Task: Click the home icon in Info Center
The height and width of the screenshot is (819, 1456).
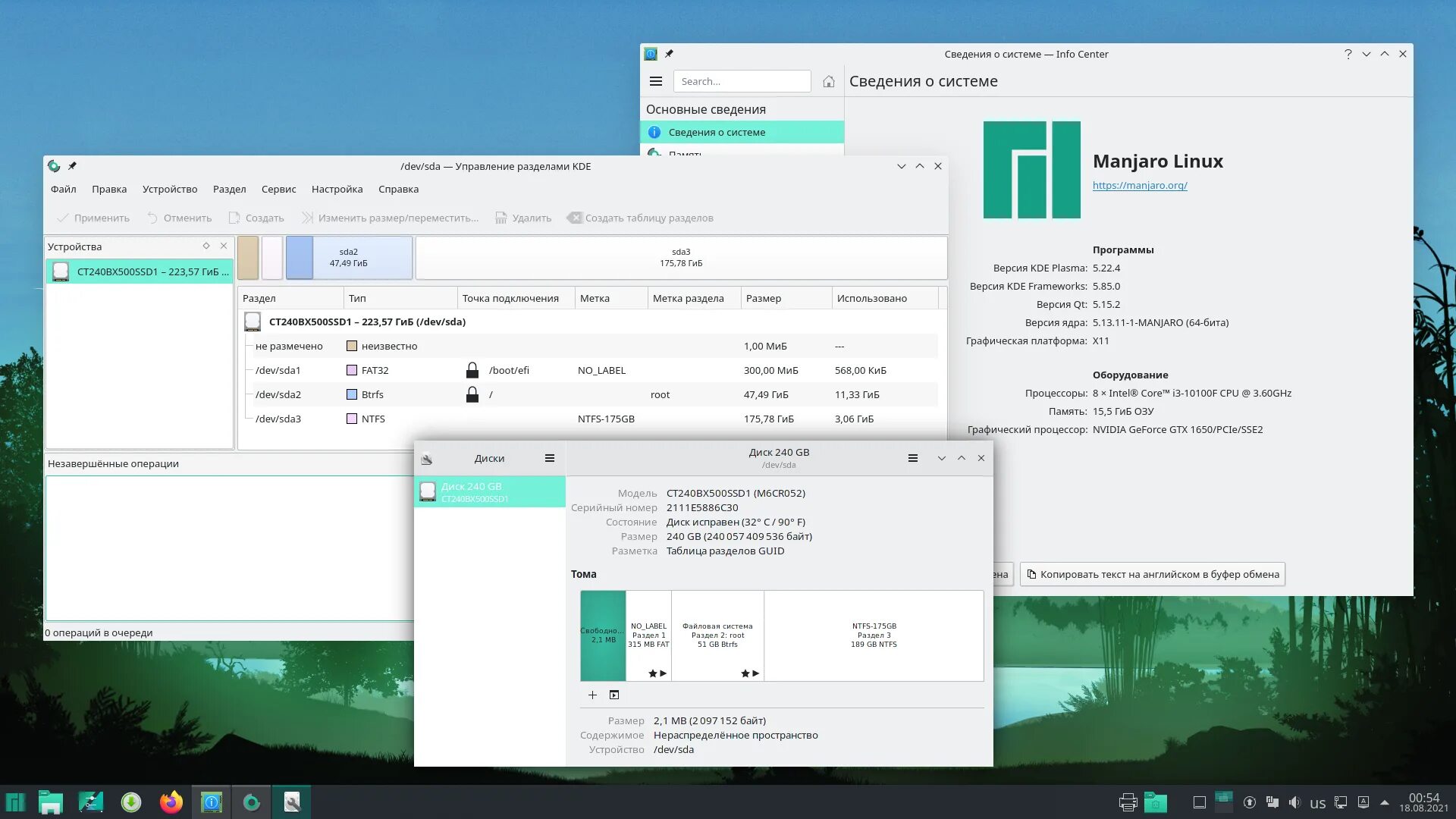Action: coord(828,82)
